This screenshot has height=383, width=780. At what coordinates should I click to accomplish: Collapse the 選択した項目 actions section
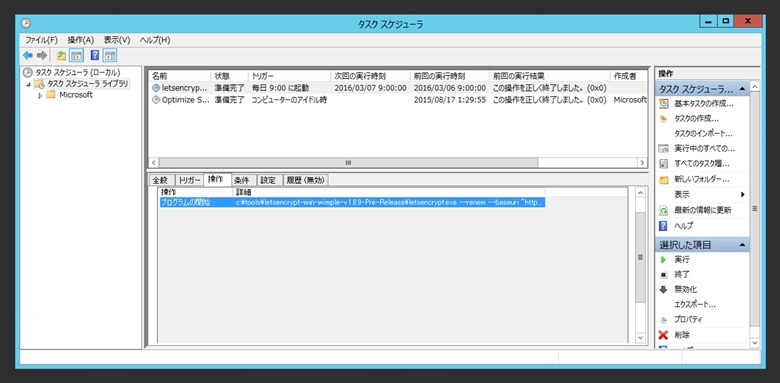pyautogui.click(x=742, y=245)
